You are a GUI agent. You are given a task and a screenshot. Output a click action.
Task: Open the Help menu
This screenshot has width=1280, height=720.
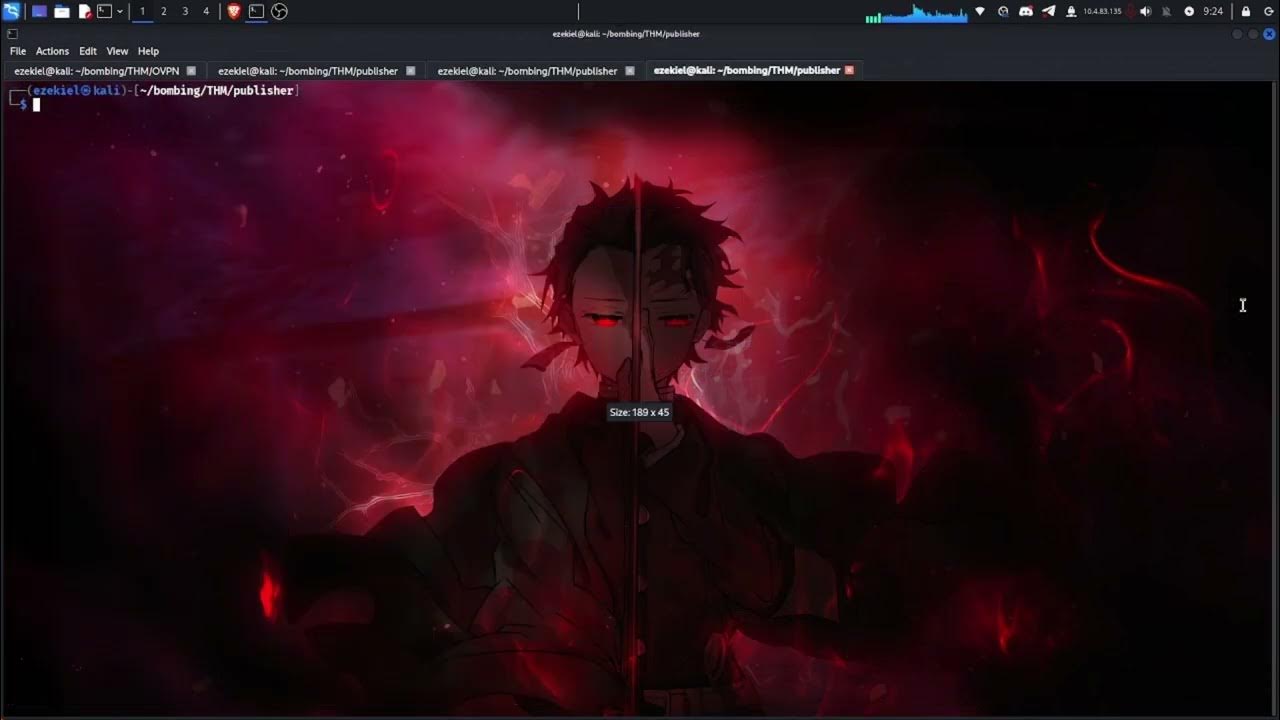tap(148, 51)
